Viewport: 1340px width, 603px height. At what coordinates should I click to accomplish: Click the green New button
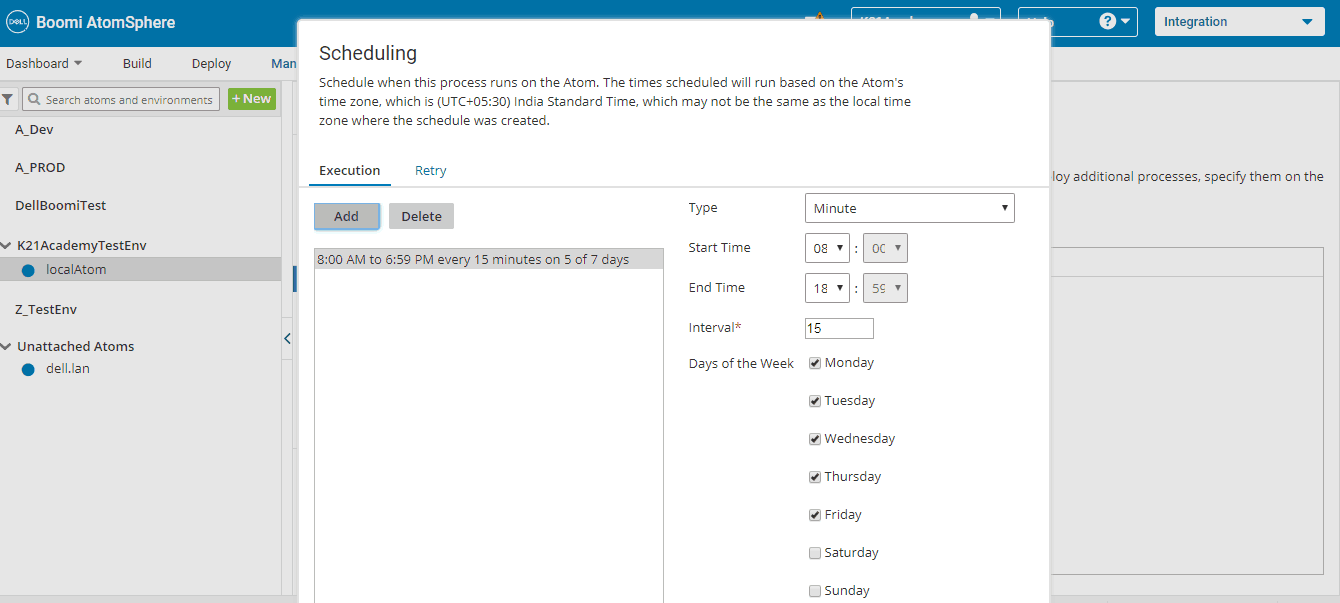tap(252, 99)
